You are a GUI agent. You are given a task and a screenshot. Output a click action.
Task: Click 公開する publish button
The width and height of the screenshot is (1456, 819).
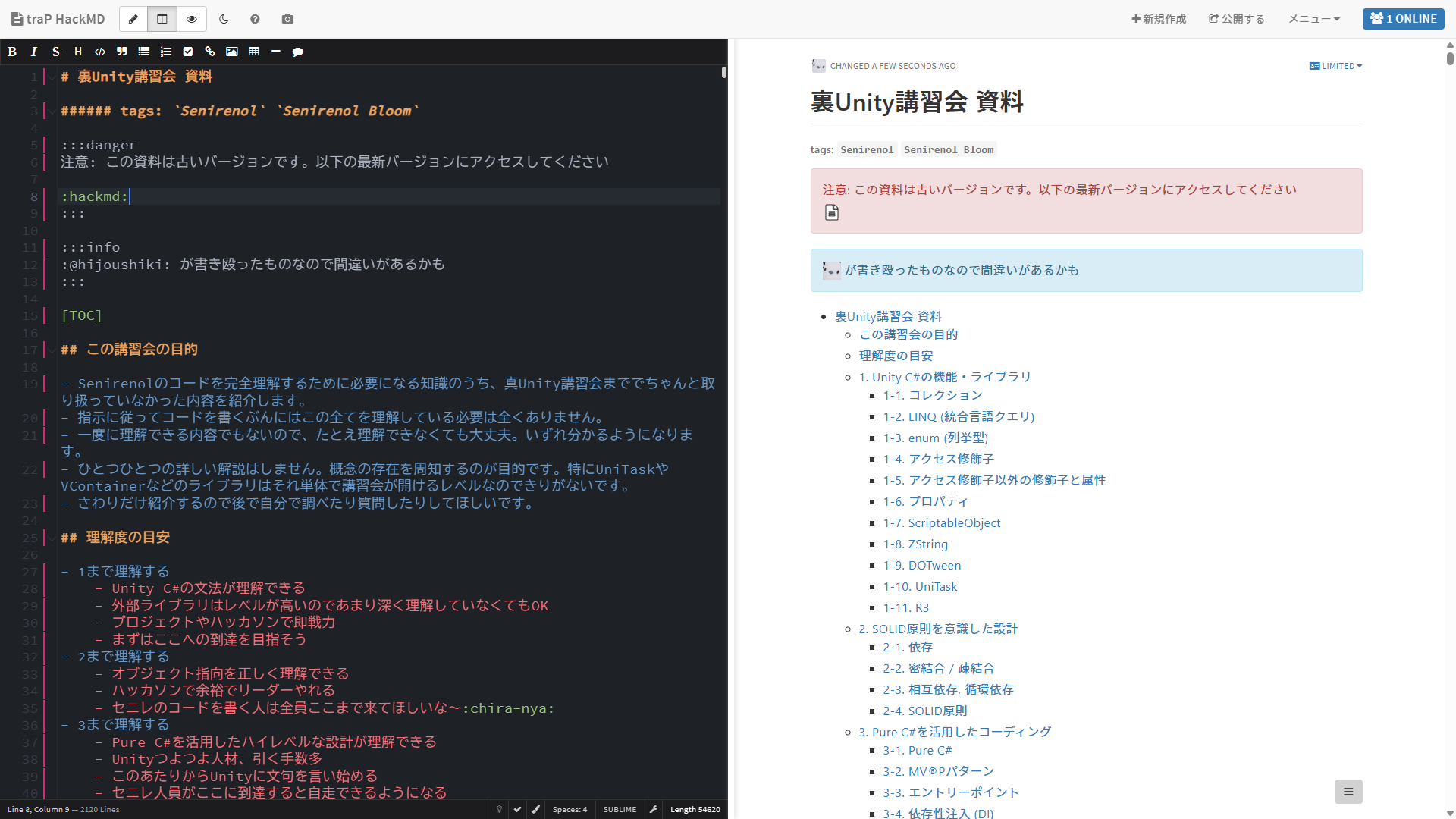1237,19
